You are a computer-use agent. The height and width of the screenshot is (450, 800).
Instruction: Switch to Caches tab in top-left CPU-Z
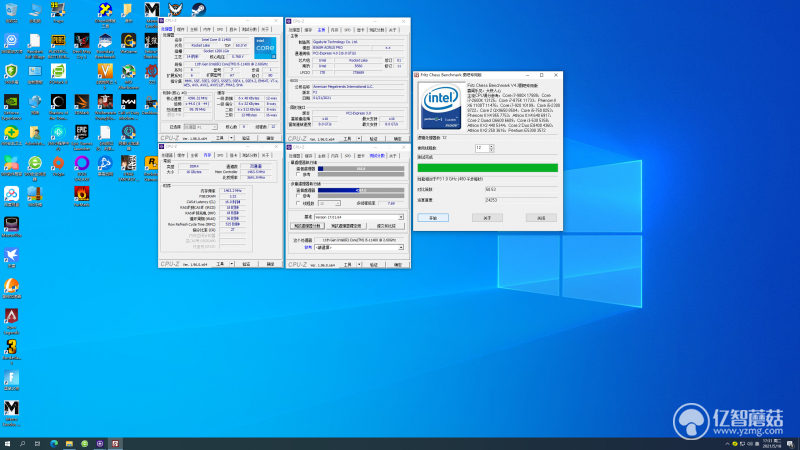click(181, 30)
